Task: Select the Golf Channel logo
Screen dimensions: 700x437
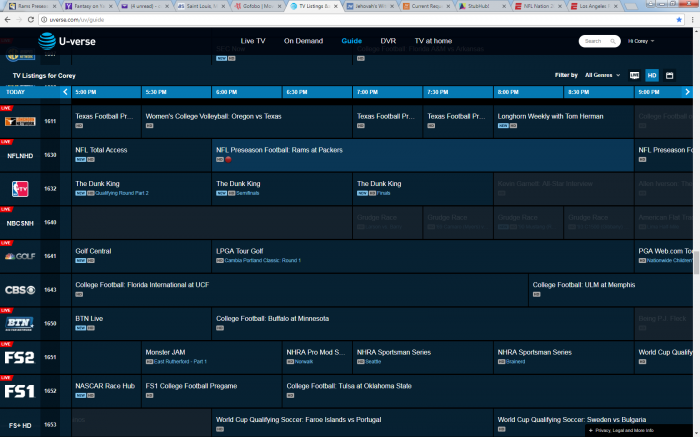Action: click(x=20, y=256)
